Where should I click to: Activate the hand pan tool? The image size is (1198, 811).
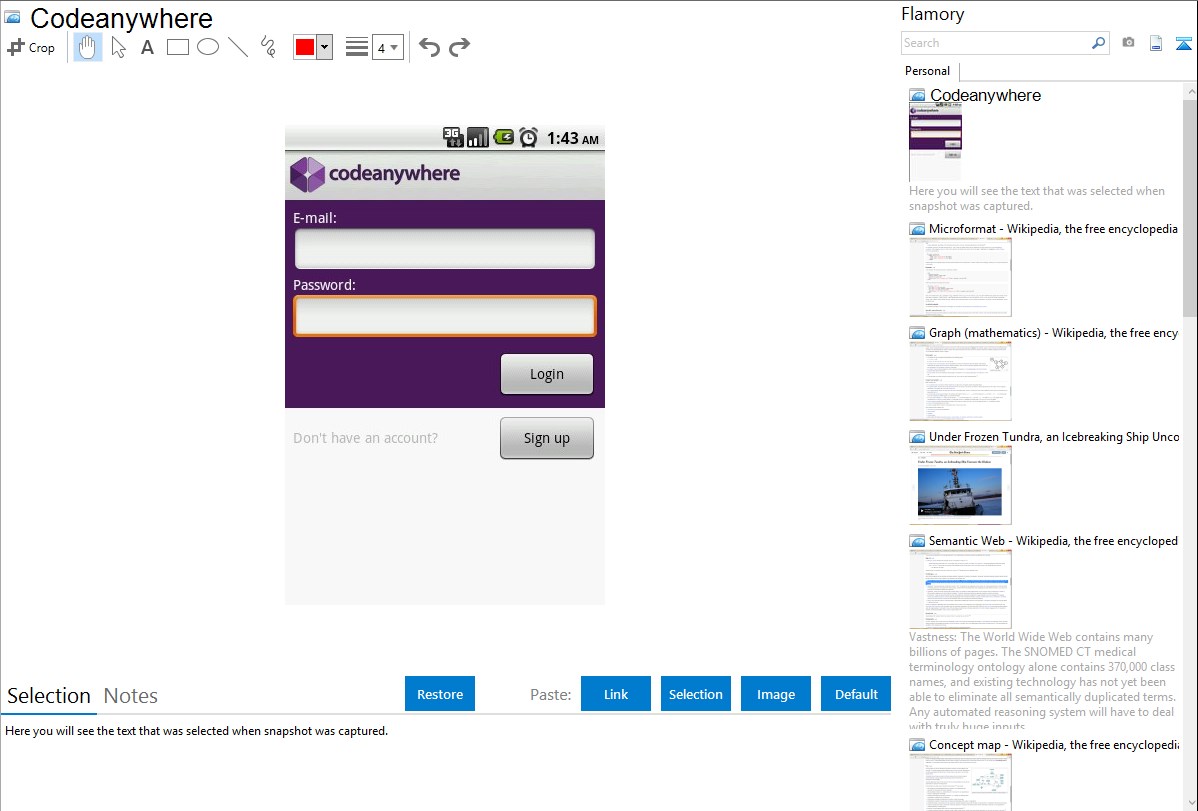(x=87, y=47)
